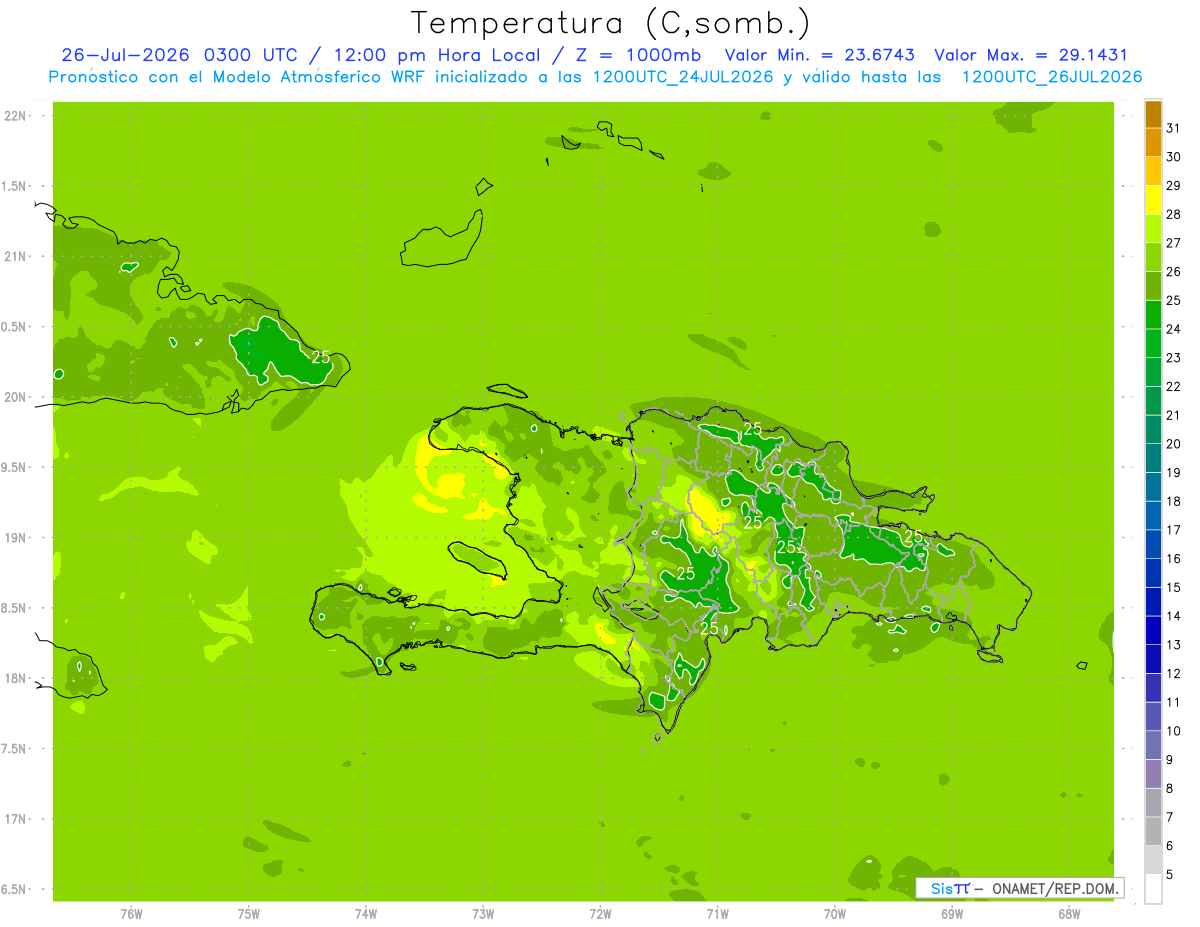Select the date text "26-Jul-2026 0300 UTC"
This screenshot has width=1200, height=927.
[179, 55]
